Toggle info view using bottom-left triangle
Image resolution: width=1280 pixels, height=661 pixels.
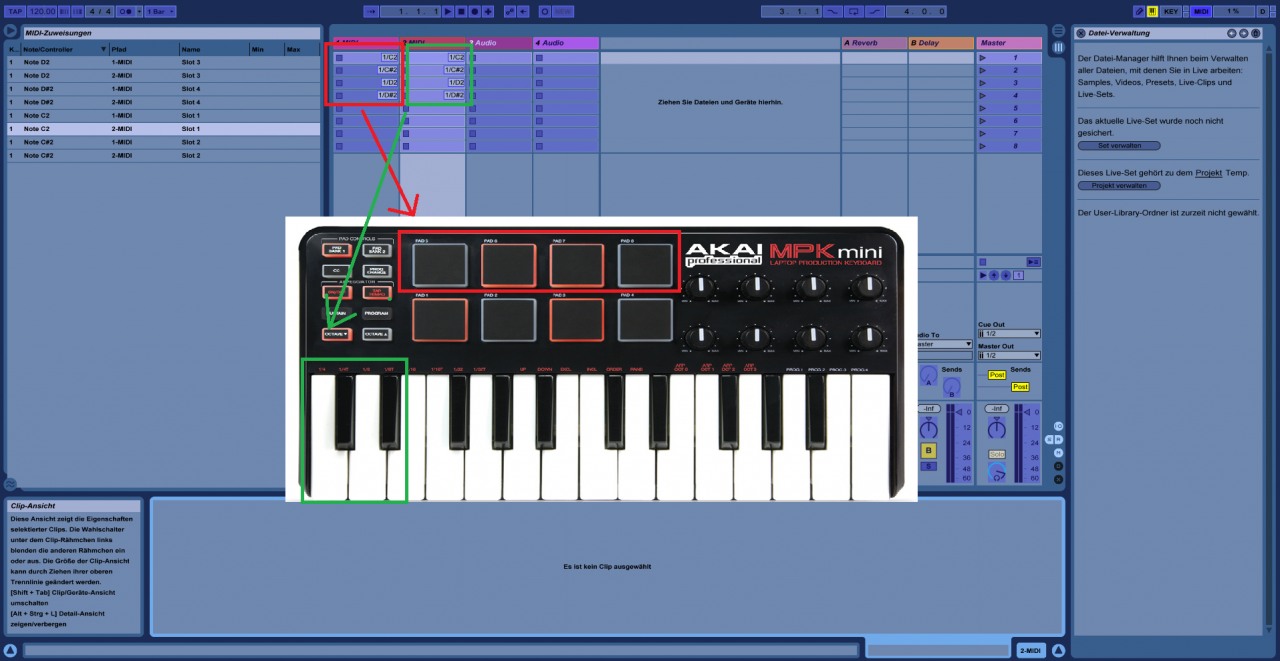point(10,650)
